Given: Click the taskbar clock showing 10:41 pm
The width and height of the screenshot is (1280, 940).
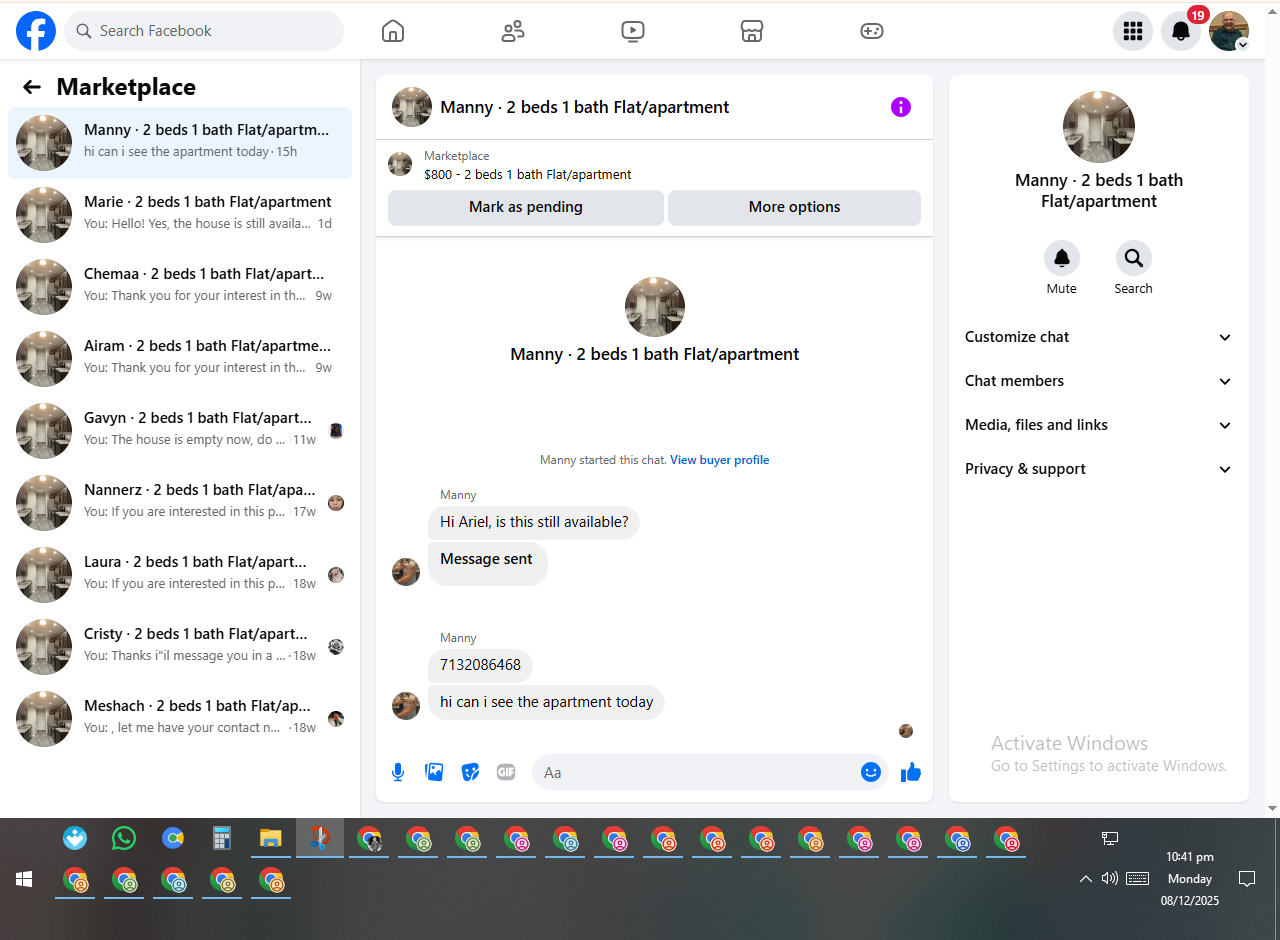Looking at the screenshot, I should click(1189, 879).
